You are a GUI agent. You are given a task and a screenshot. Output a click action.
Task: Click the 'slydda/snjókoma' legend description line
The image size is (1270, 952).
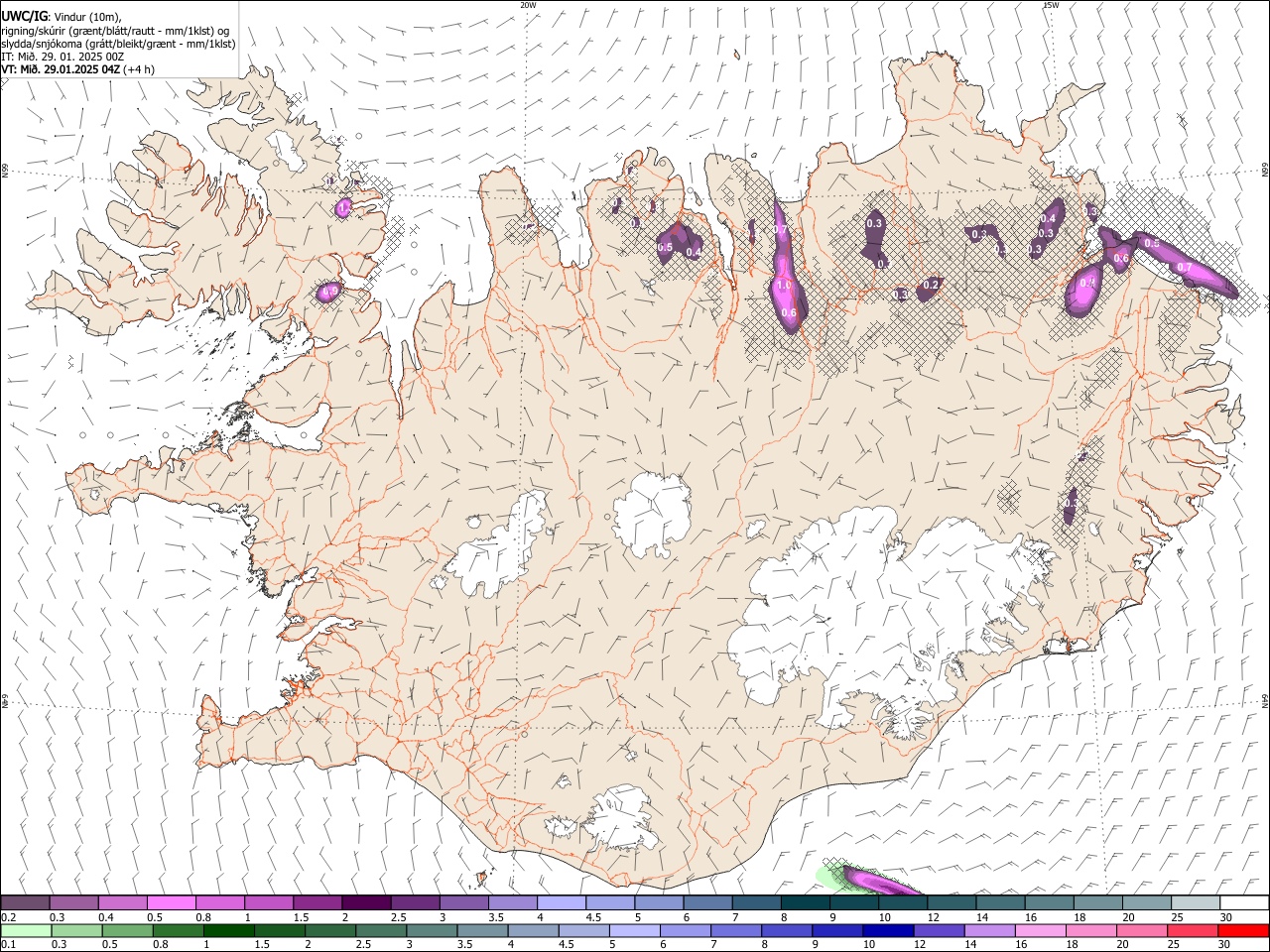tap(118, 44)
